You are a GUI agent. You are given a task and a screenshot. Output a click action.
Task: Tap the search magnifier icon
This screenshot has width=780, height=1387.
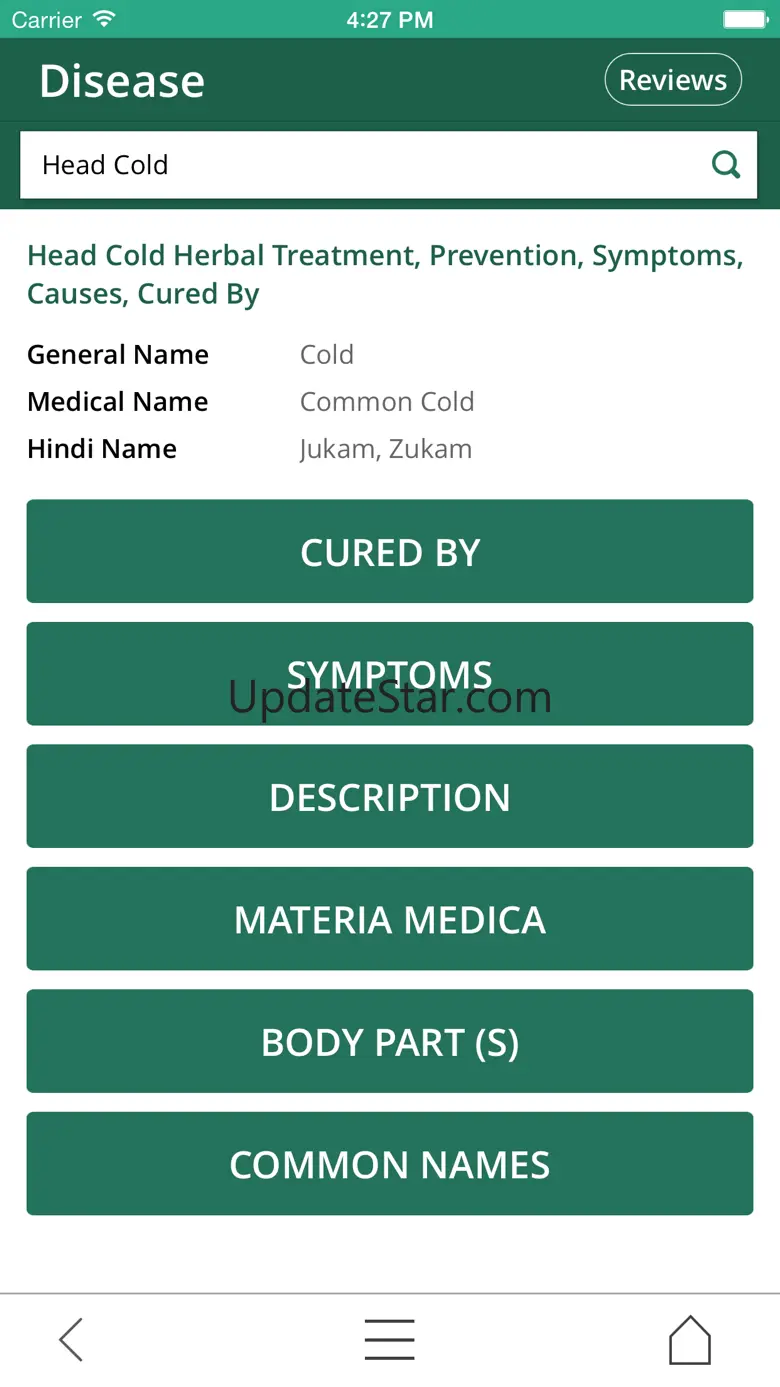pyautogui.click(x=725, y=165)
